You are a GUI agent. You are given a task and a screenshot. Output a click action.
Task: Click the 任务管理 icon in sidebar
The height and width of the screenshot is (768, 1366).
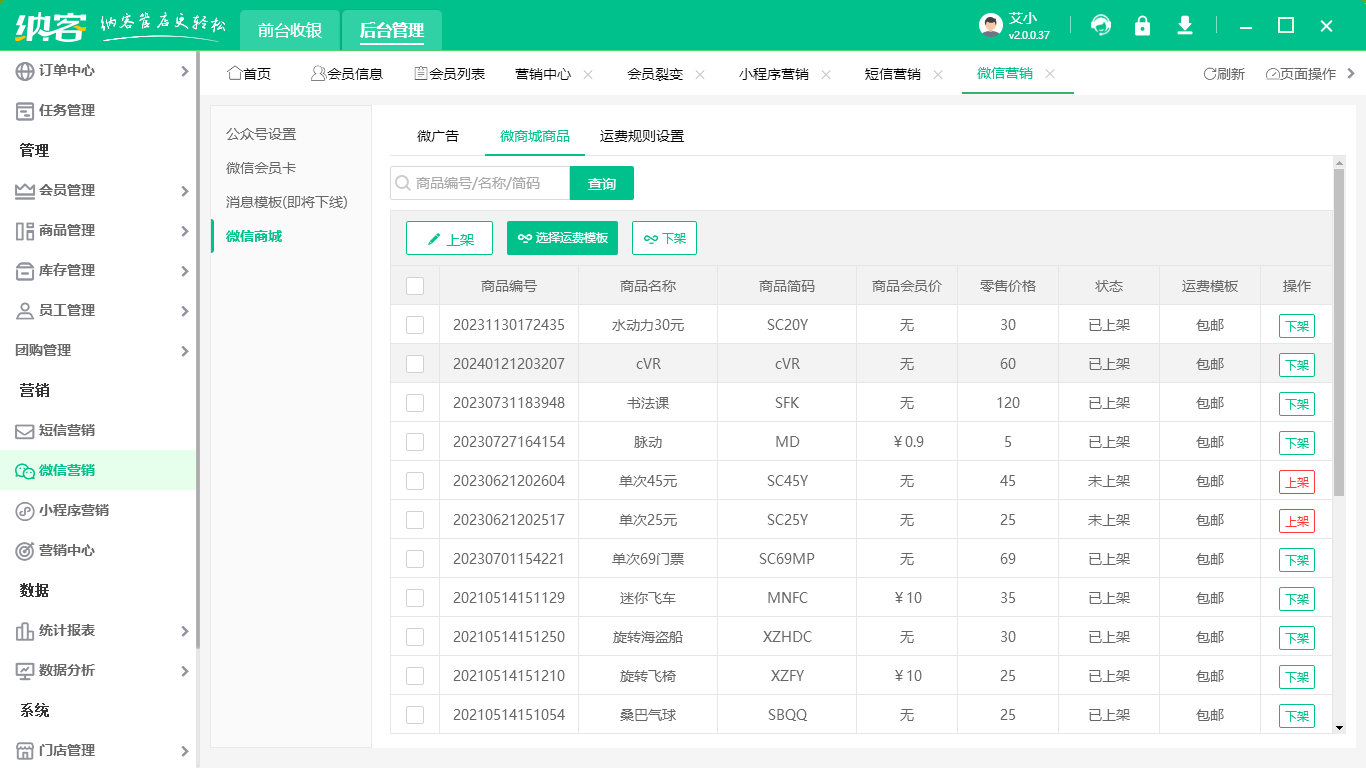pos(25,111)
